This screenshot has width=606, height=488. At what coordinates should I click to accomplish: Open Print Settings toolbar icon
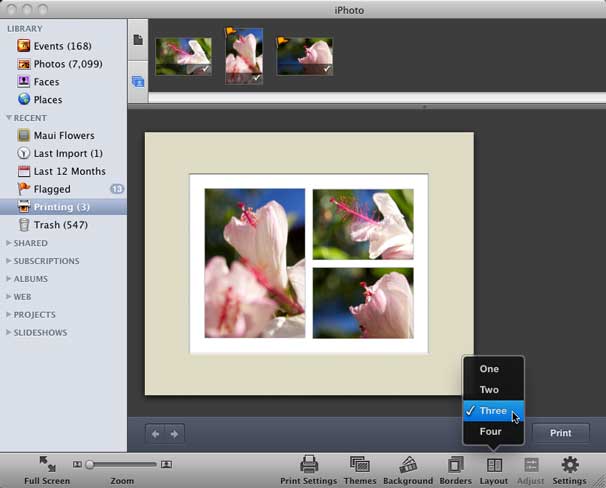[x=309, y=464]
